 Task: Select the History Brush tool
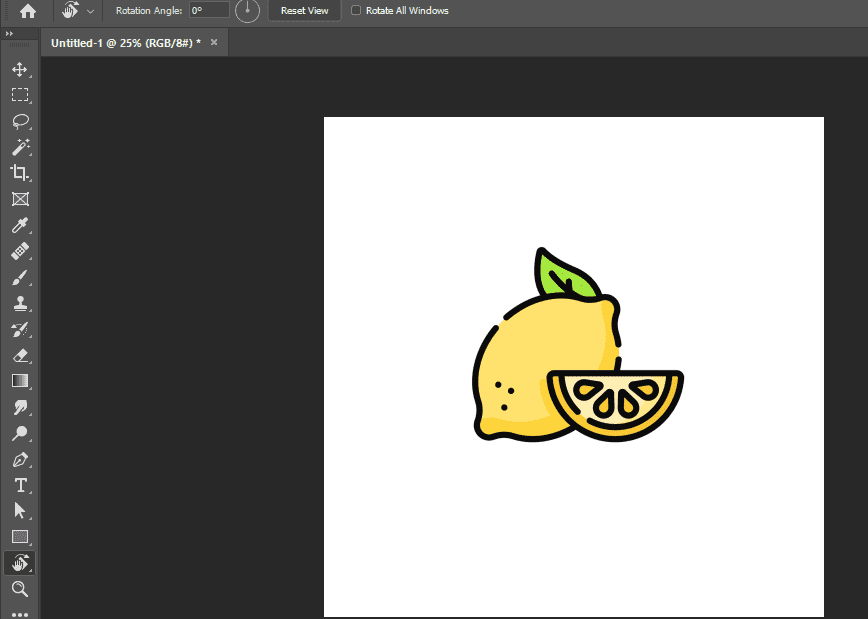[20, 329]
